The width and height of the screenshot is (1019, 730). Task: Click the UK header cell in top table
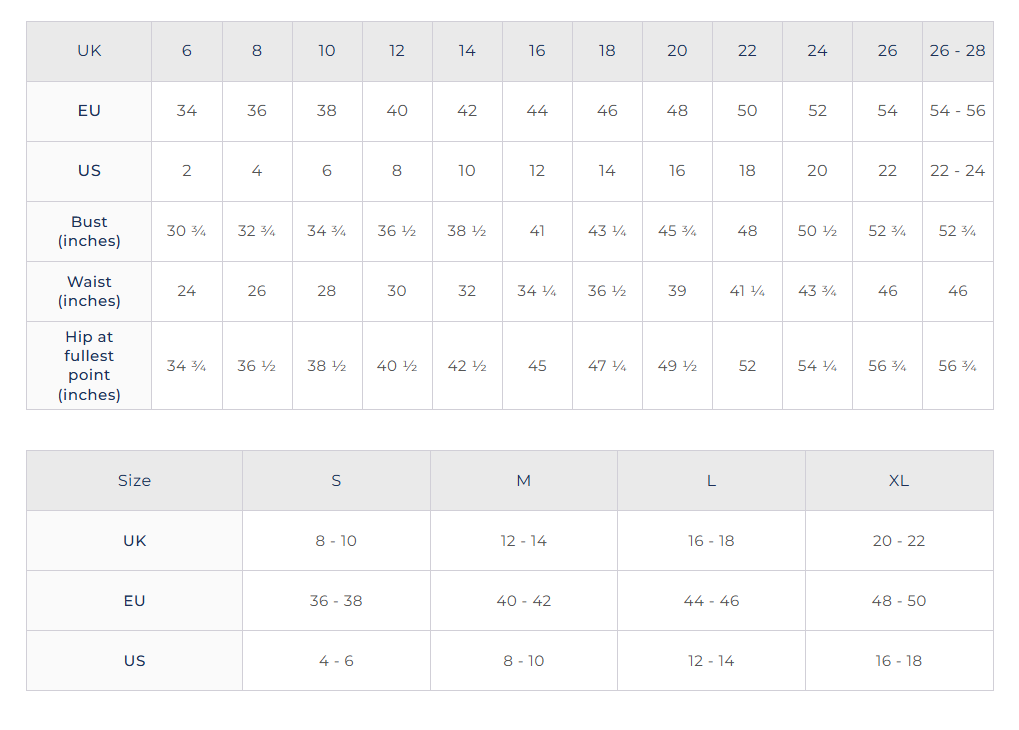pos(89,51)
